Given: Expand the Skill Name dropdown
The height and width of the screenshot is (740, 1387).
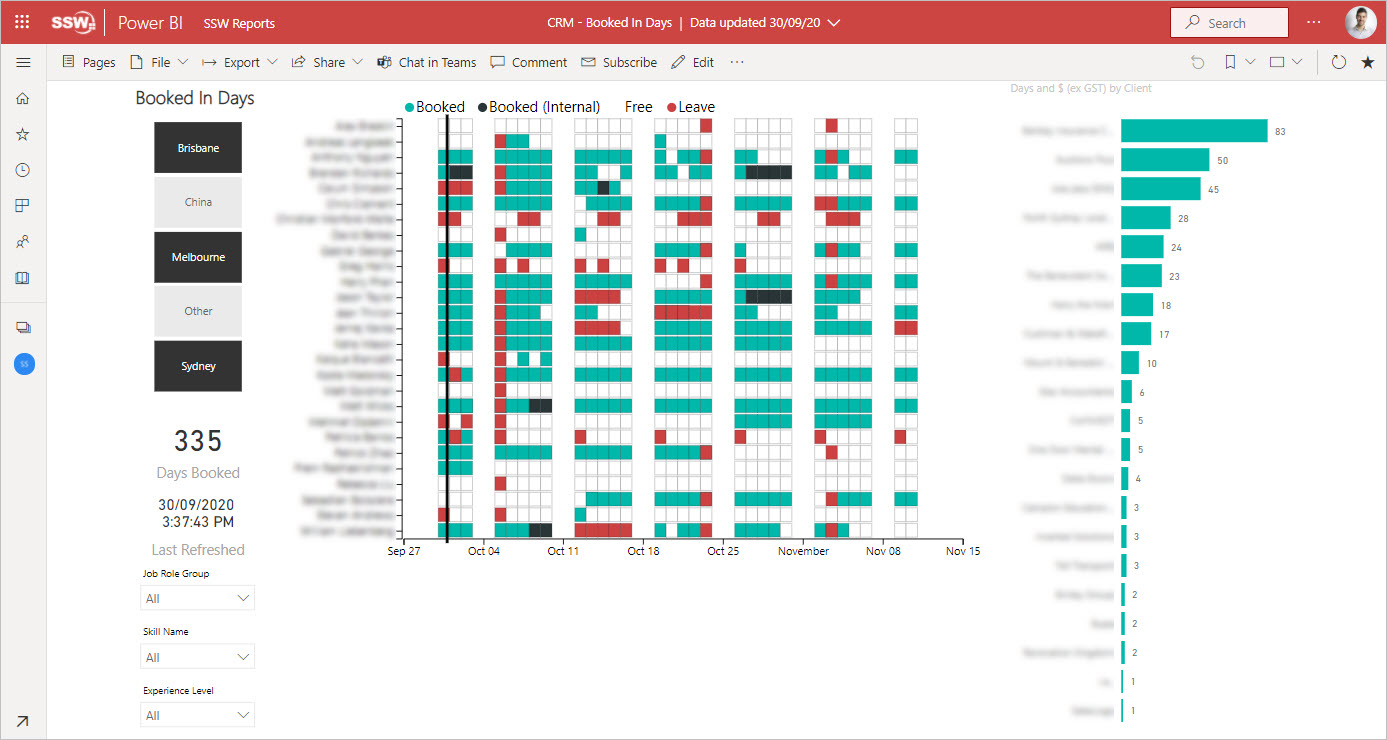Looking at the screenshot, I should [x=198, y=657].
